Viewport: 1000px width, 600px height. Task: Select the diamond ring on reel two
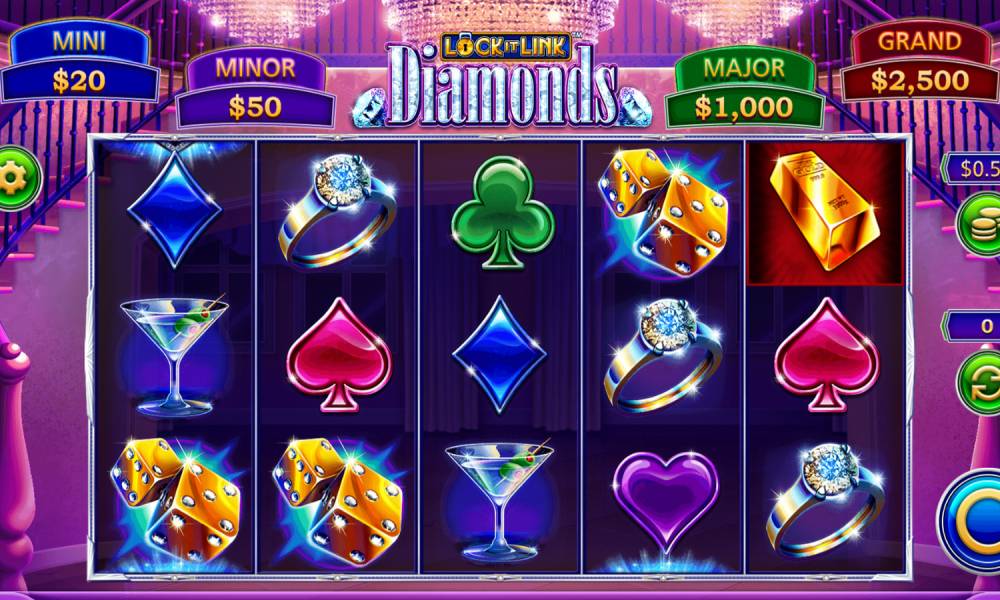337,210
